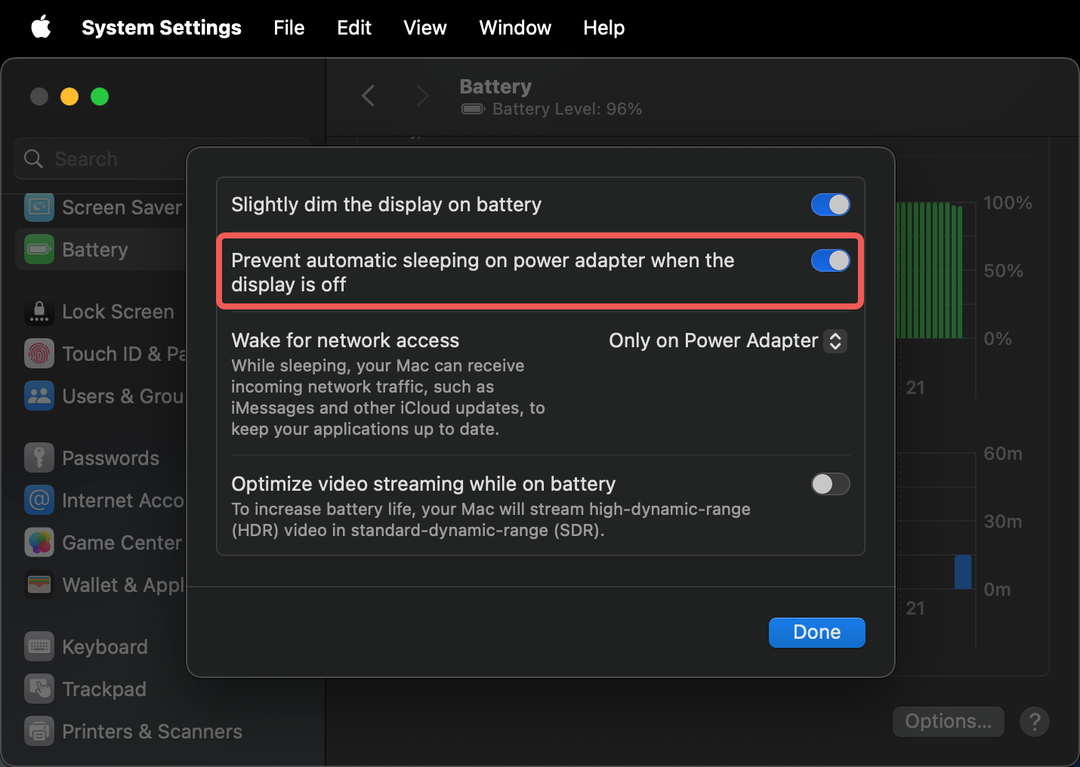Screen dimensions: 1080x767
Task: Open the Window menu
Action: point(515,28)
